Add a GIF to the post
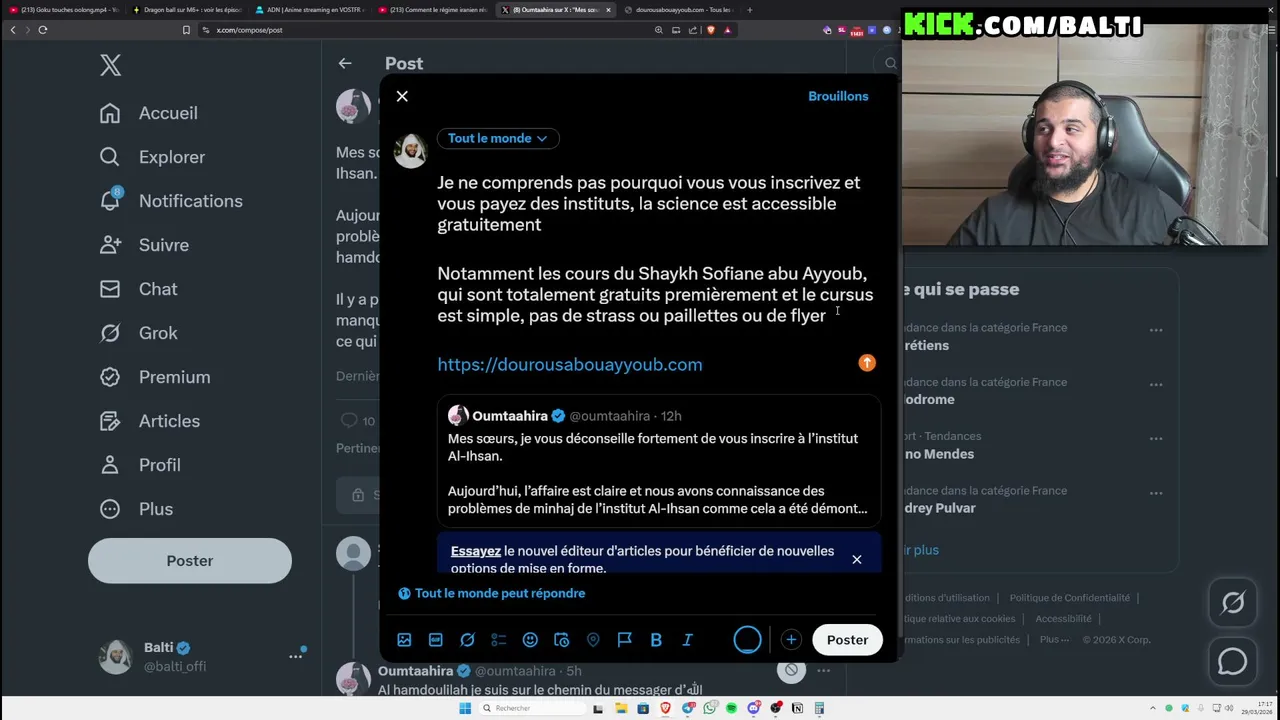Viewport: 1280px width, 720px height. (436, 640)
